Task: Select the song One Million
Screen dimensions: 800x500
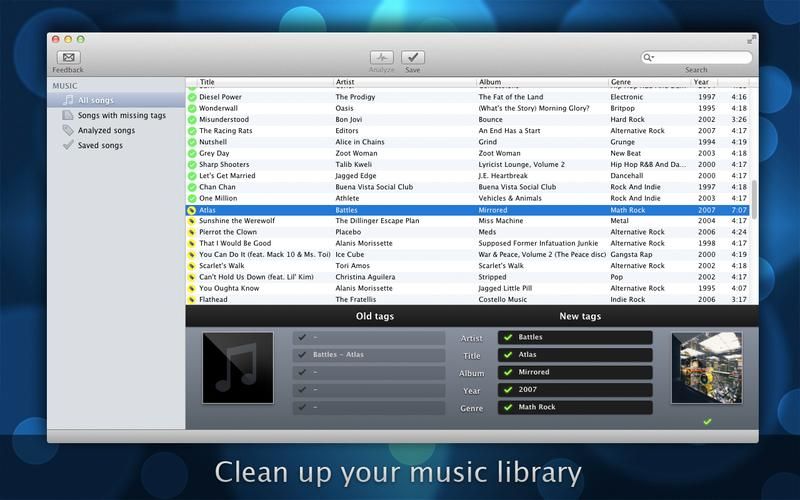Action: [218, 198]
